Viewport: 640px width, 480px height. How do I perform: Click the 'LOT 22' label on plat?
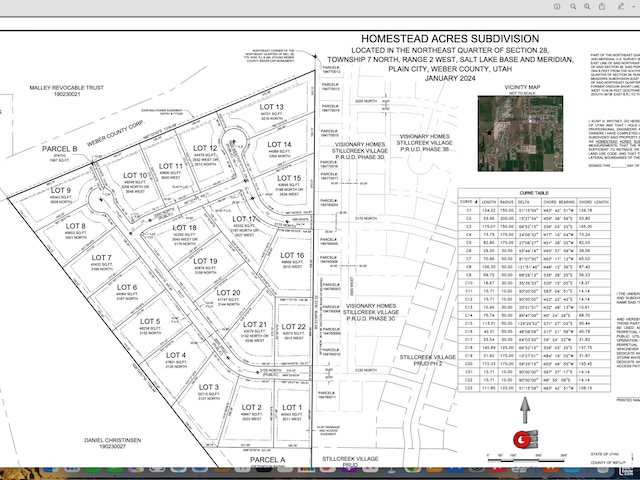click(x=293, y=327)
